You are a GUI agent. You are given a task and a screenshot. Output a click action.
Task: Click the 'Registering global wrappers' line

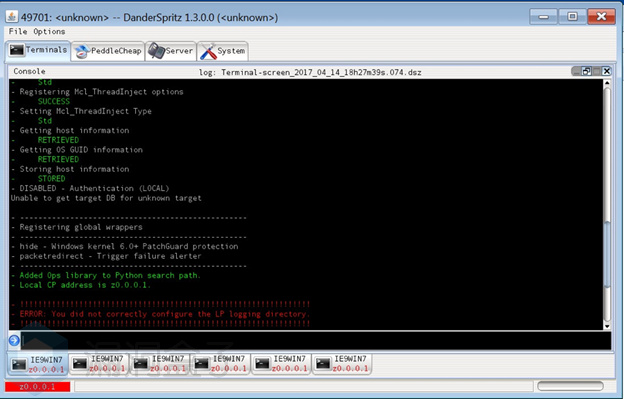pyautogui.click(x=81, y=227)
